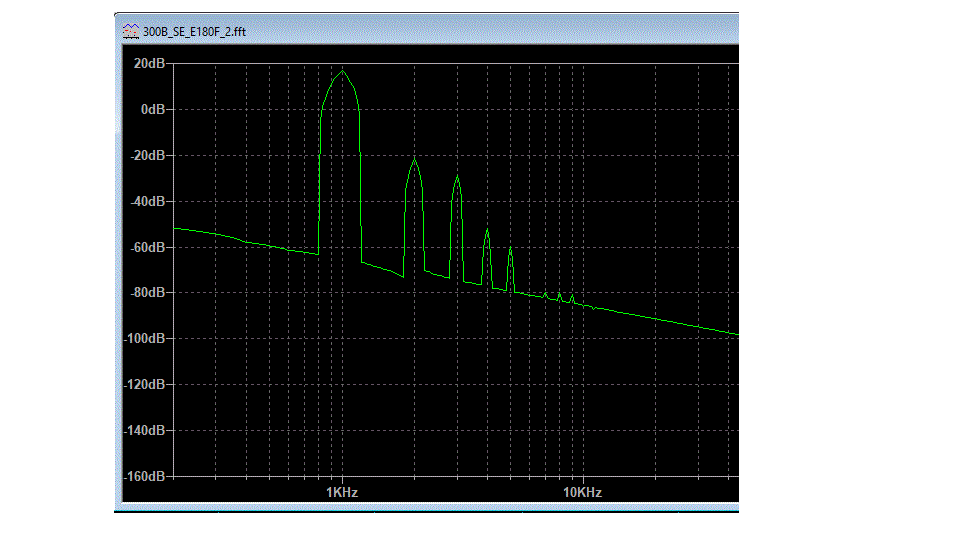Screen dimensions: 960x540
Task: Click the fundamental peak at 1KHz
Action: coord(342,72)
